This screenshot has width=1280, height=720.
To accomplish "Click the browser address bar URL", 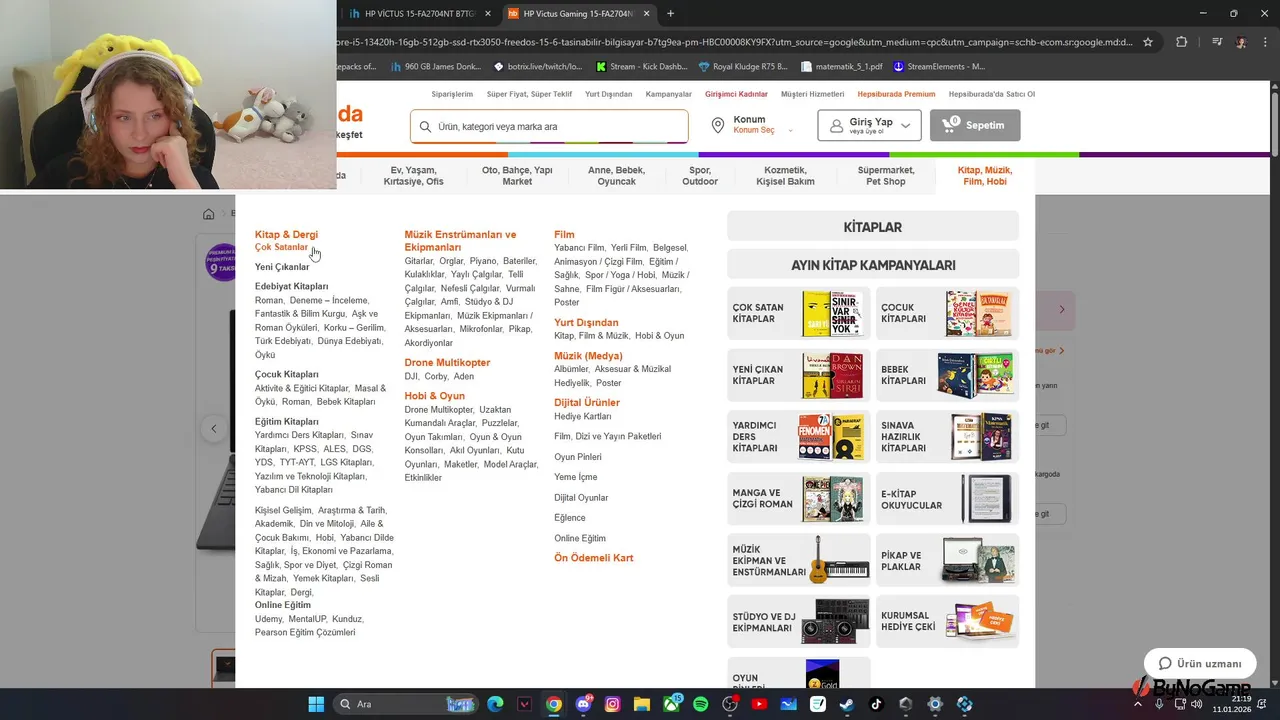I will tap(735, 42).
